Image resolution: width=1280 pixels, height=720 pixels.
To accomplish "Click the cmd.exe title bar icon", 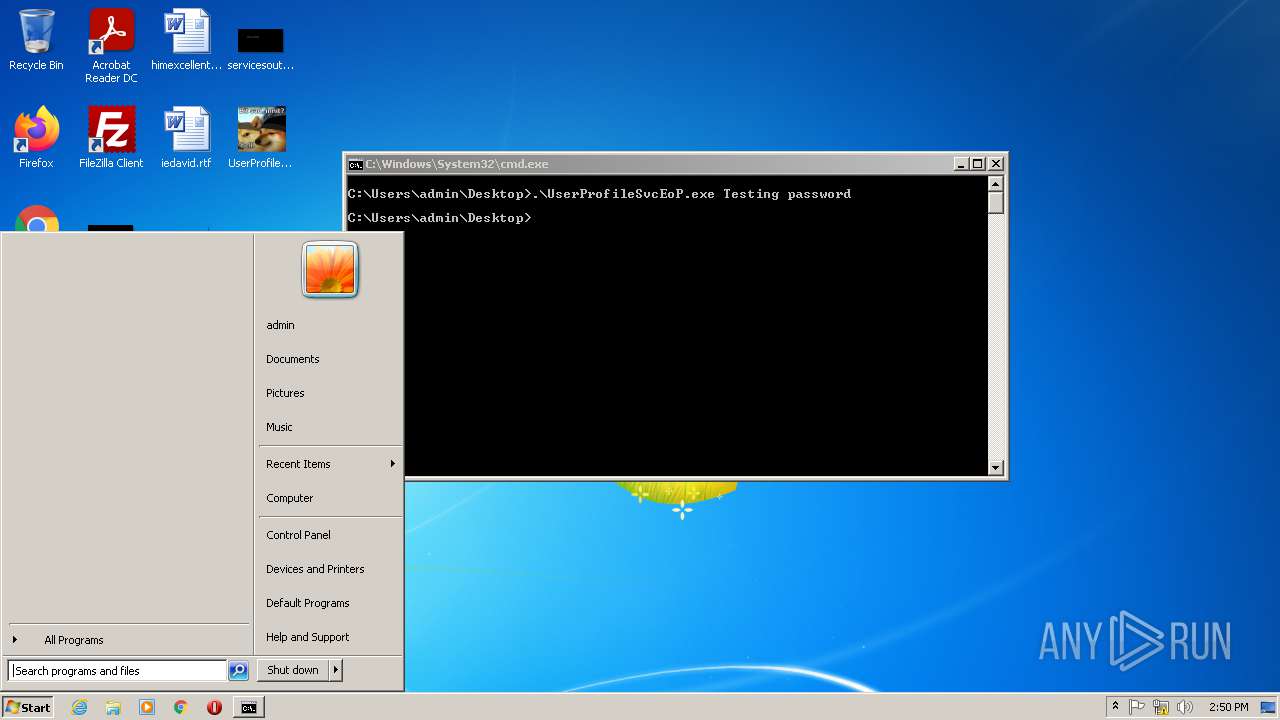I will tap(355, 164).
